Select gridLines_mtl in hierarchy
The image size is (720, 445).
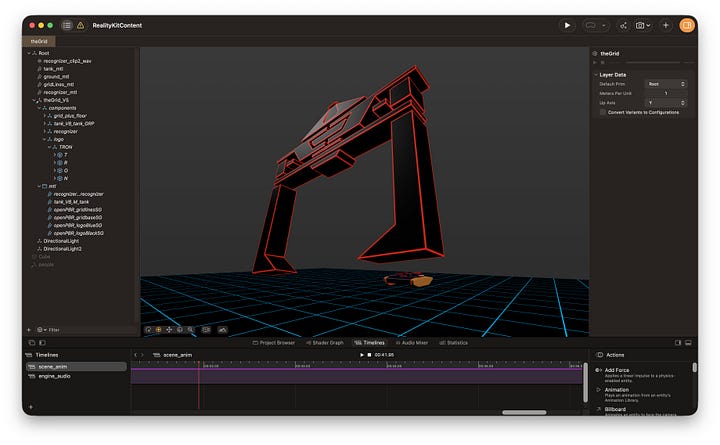click(58, 84)
